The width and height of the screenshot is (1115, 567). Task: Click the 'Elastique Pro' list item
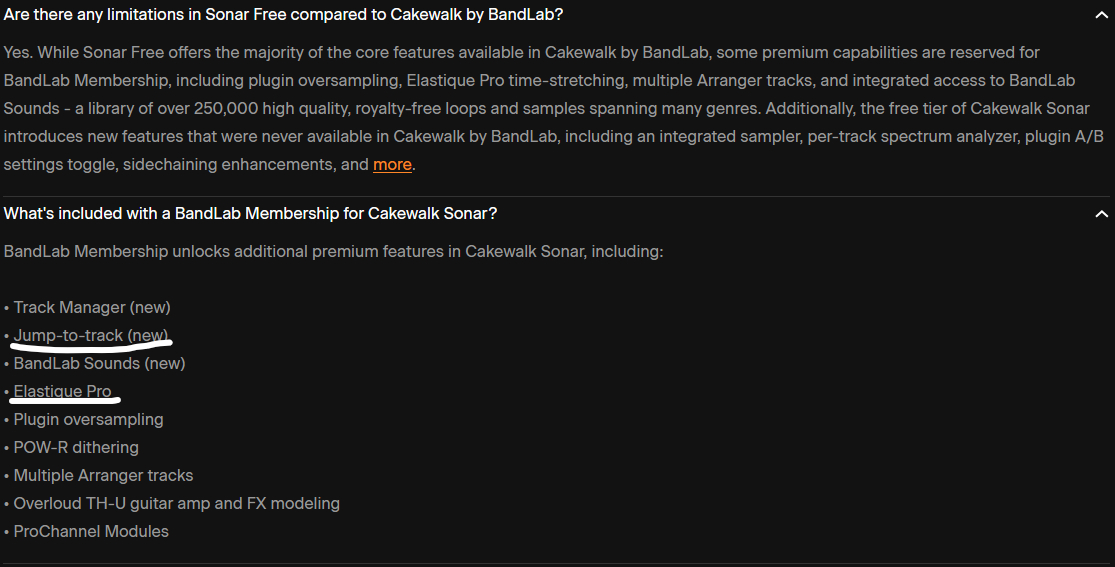[62, 391]
